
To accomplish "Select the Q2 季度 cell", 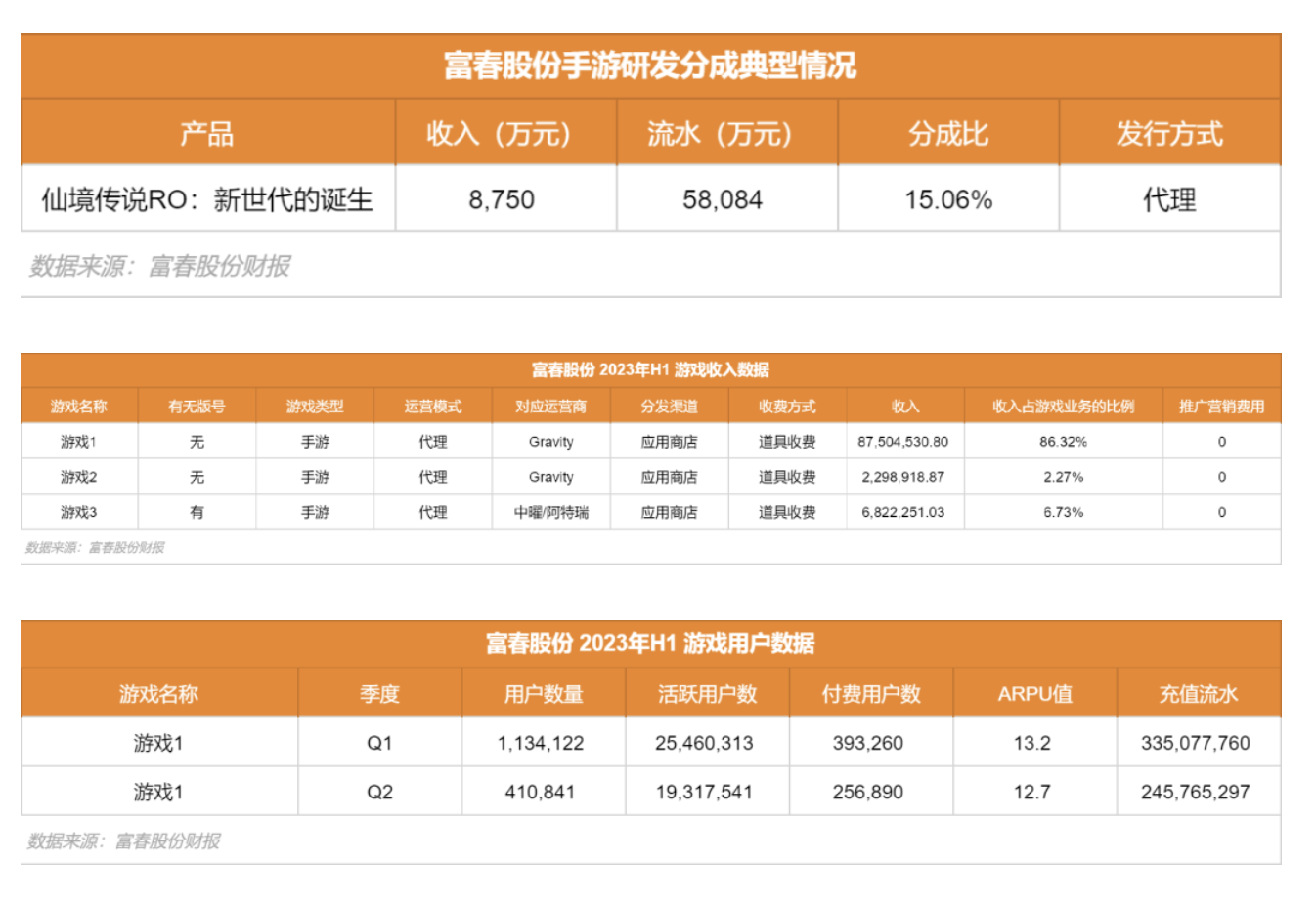I will pyautogui.click(x=379, y=792).
